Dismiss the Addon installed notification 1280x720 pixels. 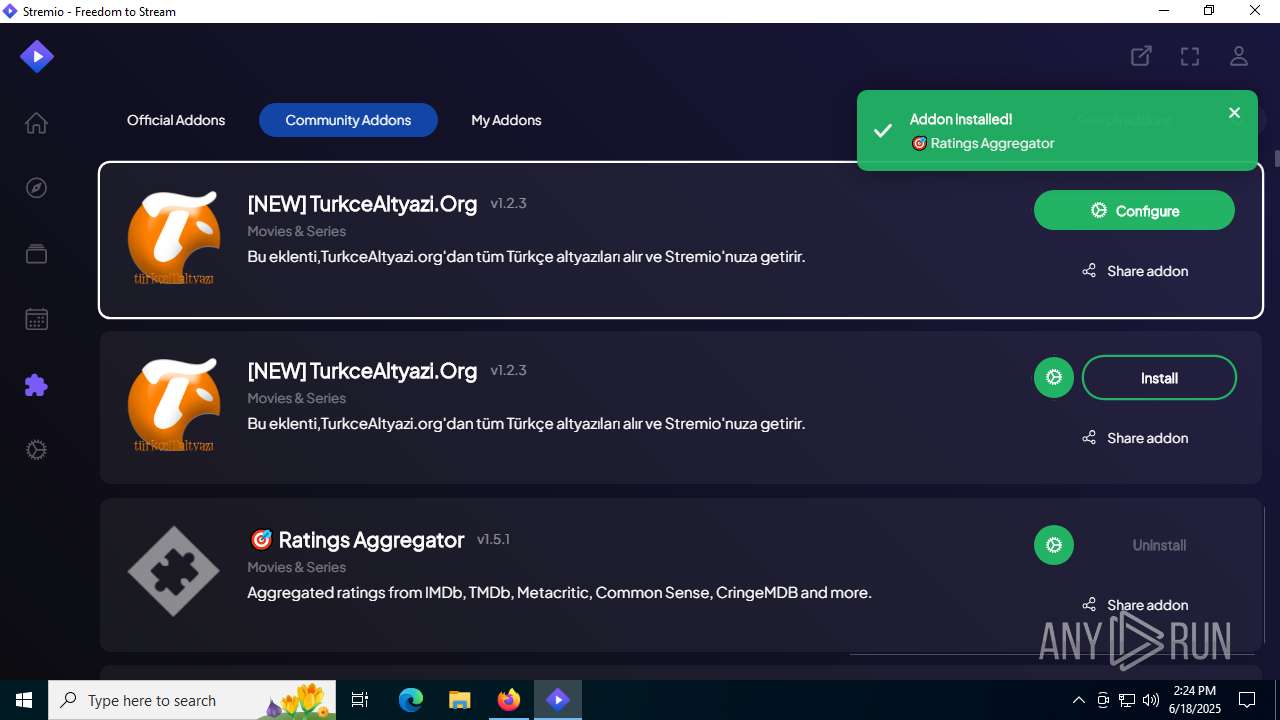pos(1234,113)
